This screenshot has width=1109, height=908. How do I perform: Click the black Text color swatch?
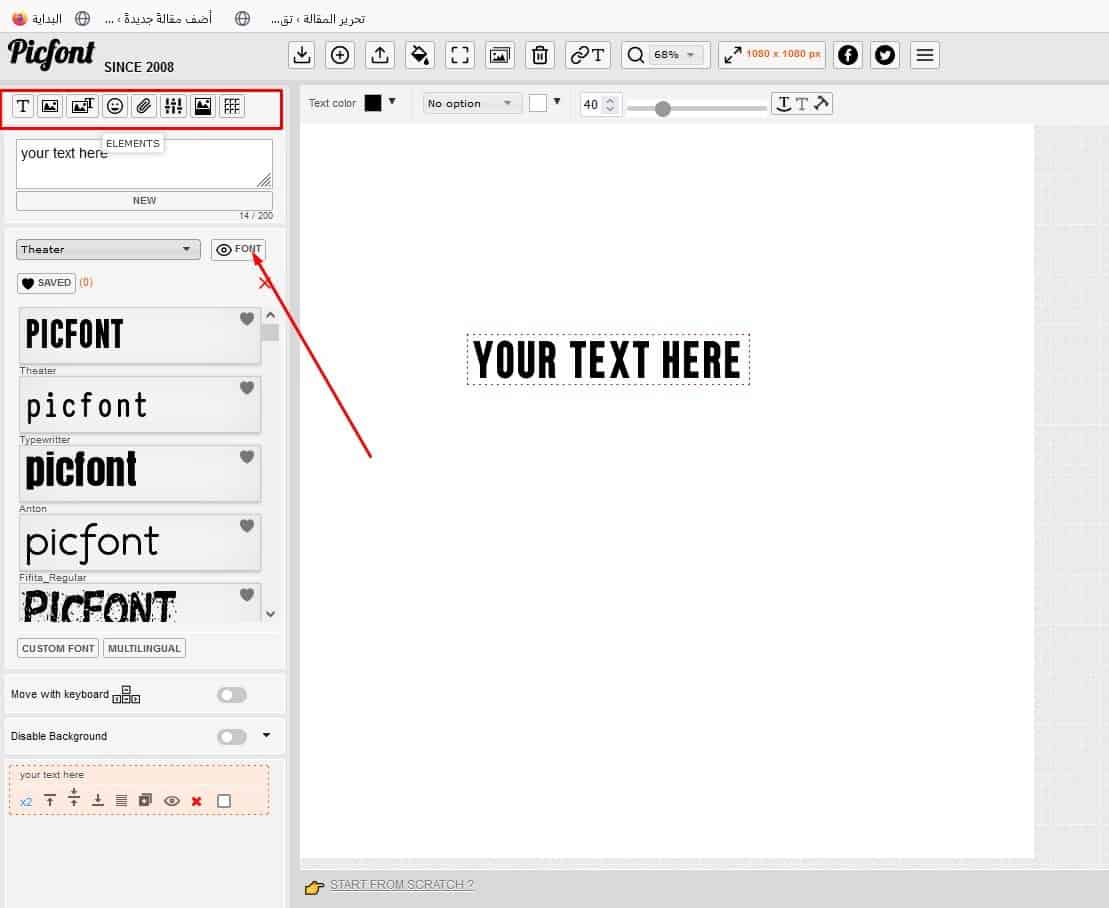pyautogui.click(x=373, y=103)
